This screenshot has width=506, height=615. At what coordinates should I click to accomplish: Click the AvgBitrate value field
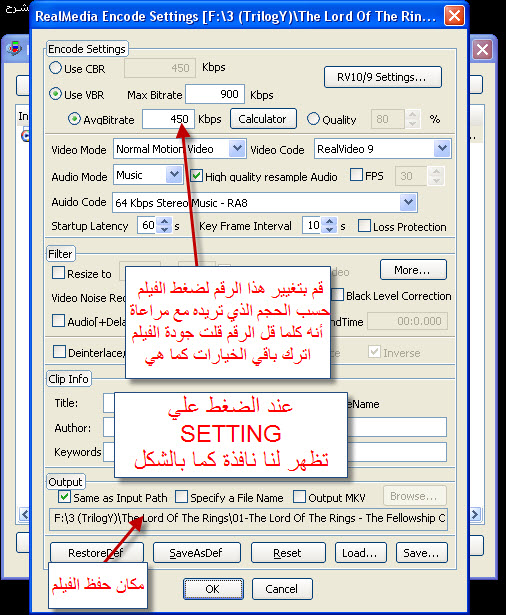(168, 119)
